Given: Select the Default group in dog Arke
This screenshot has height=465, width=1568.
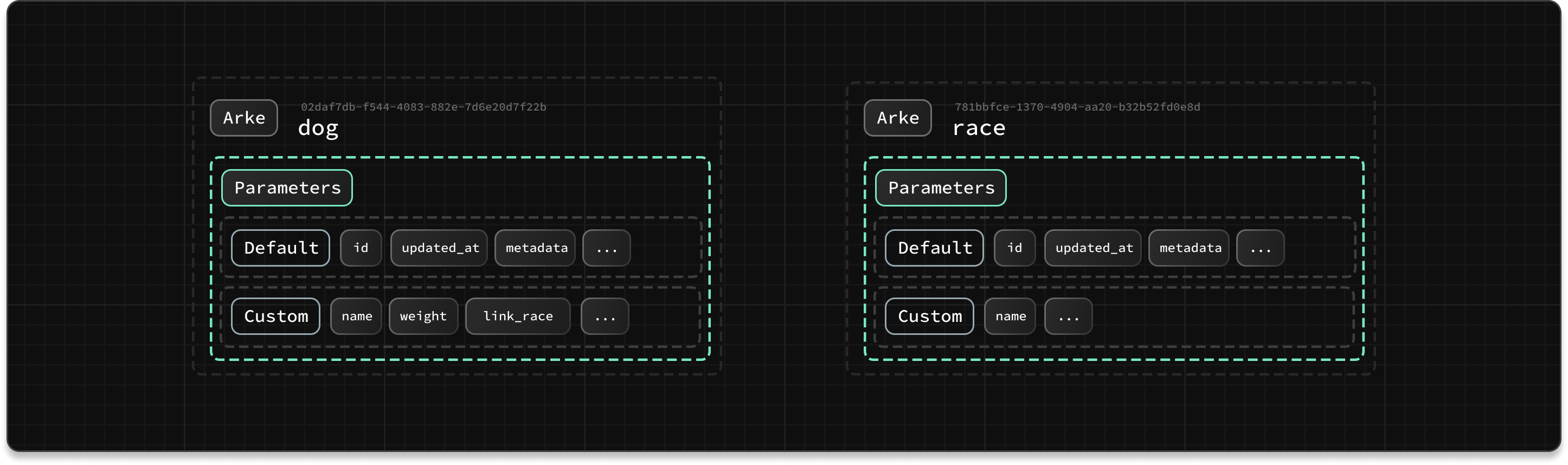Looking at the screenshot, I should click(x=281, y=248).
